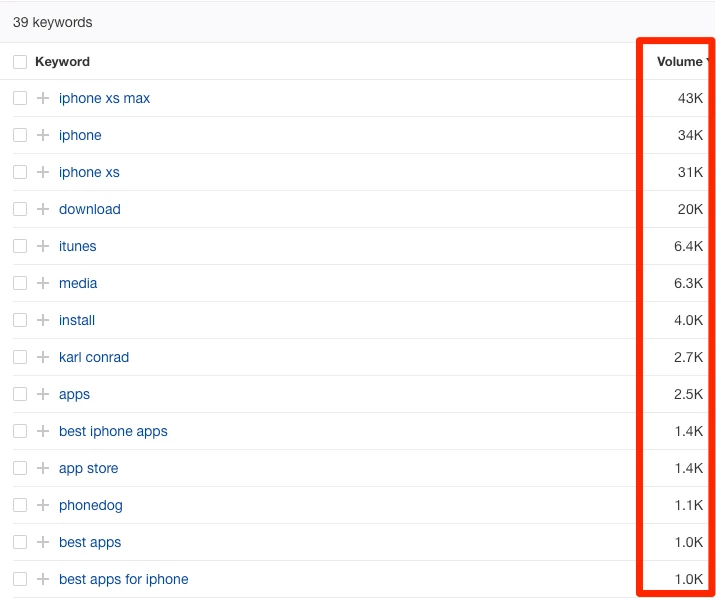Add phonedog with its plus icon

click(x=43, y=505)
